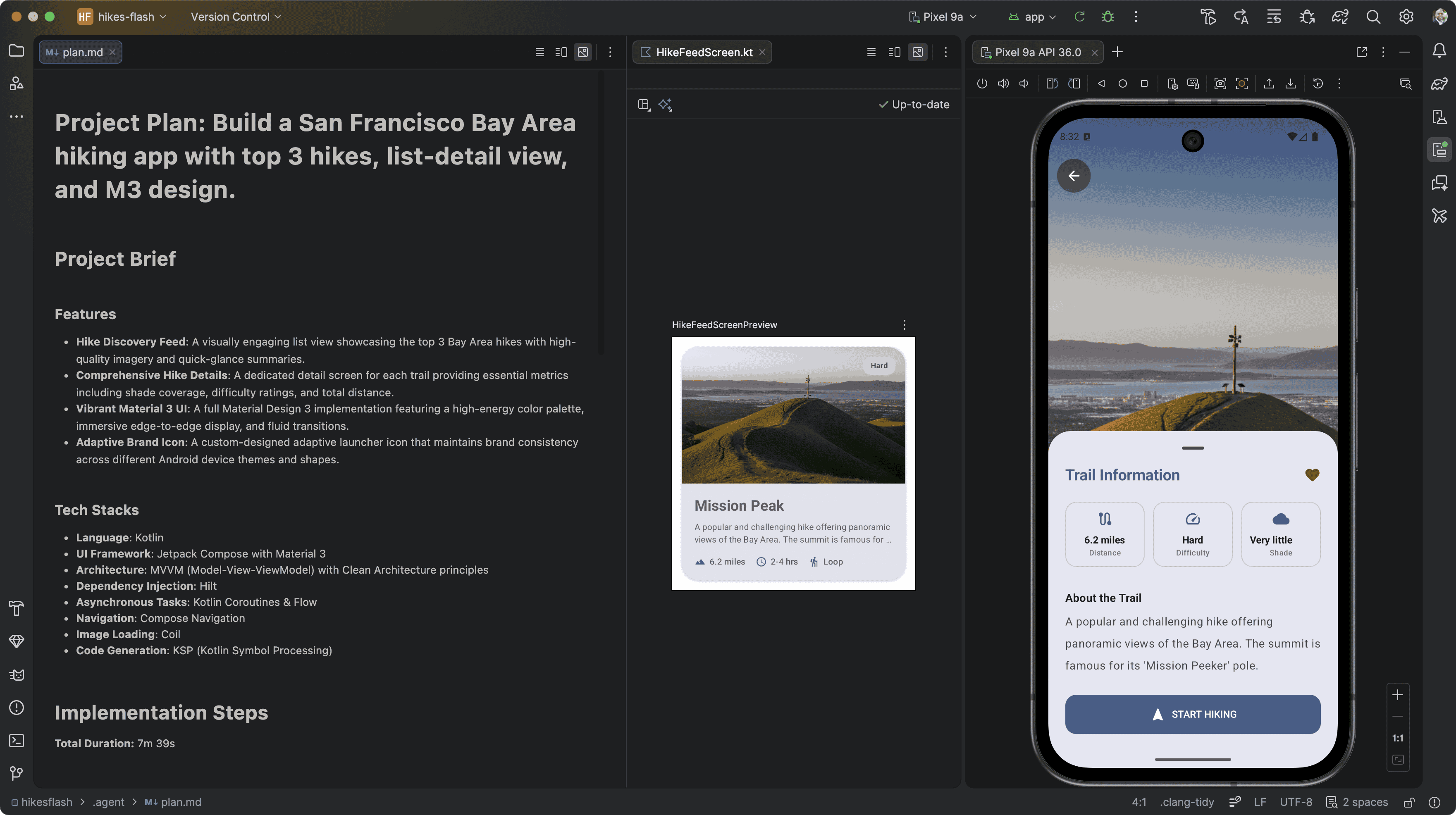Screen dimensions: 1456x815
Task: Click the Debug app bug icon
Action: coord(1107,17)
